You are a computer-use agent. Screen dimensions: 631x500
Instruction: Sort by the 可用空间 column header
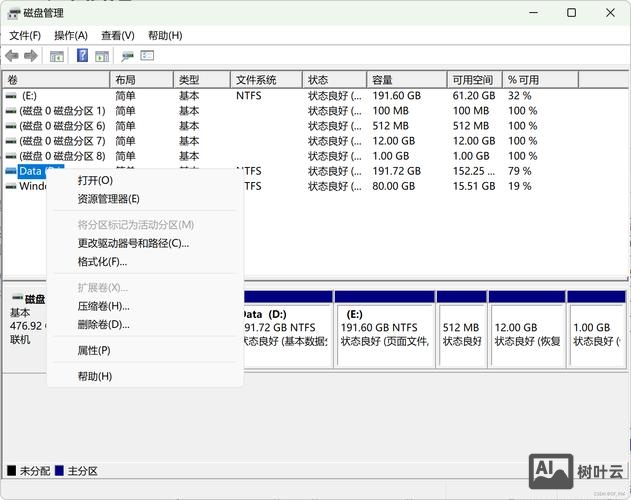point(475,80)
